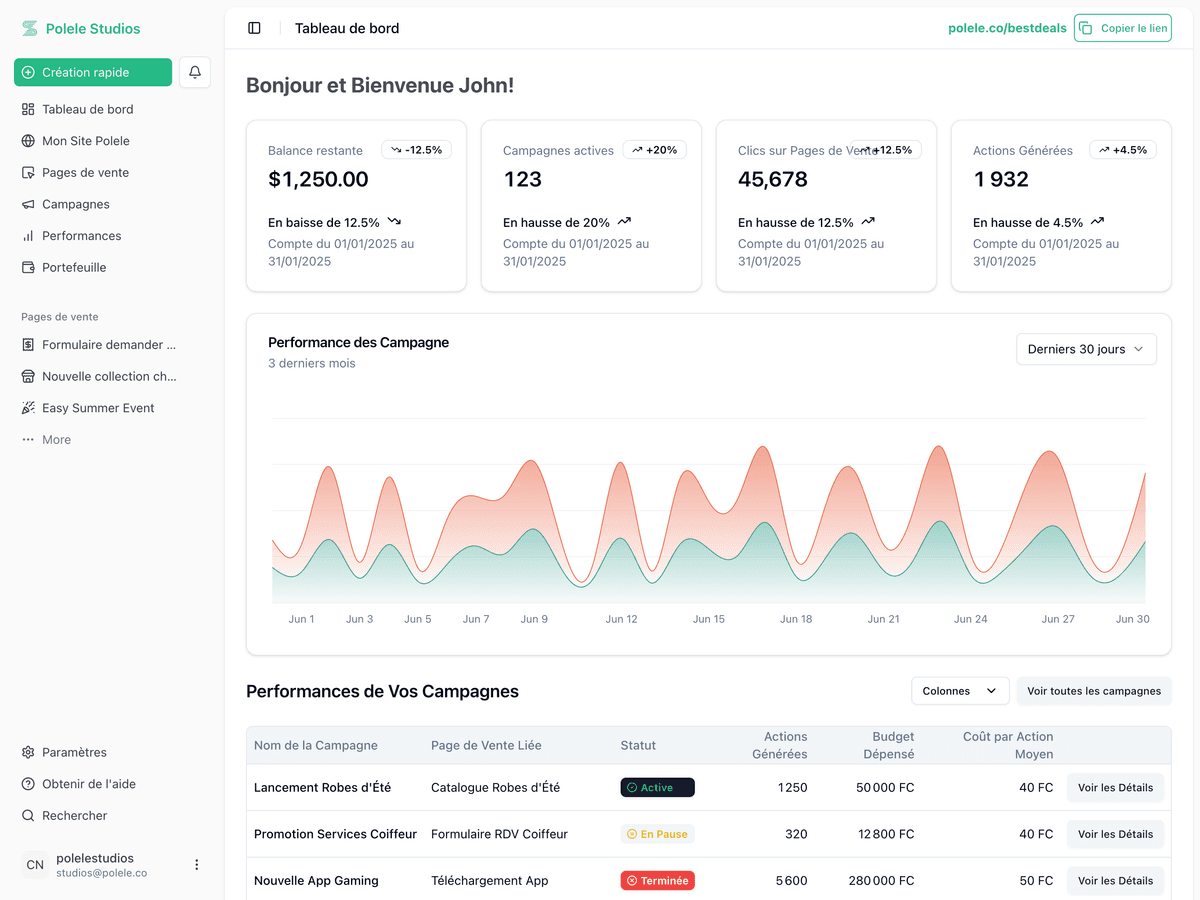Click the Campagnes megaphone icon
This screenshot has width=1200, height=900.
coord(28,204)
